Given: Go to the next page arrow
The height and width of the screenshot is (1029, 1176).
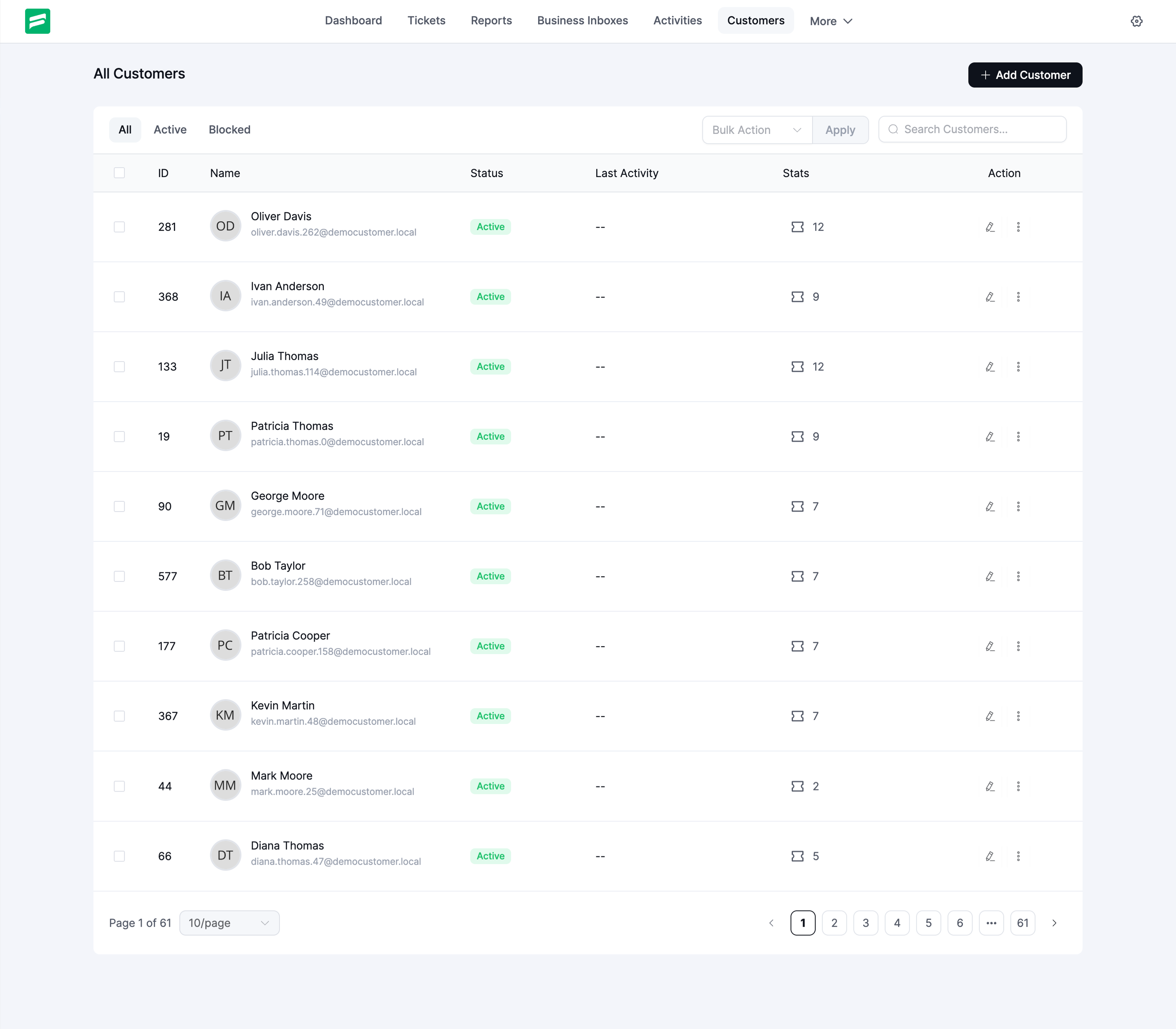Looking at the screenshot, I should (1054, 923).
